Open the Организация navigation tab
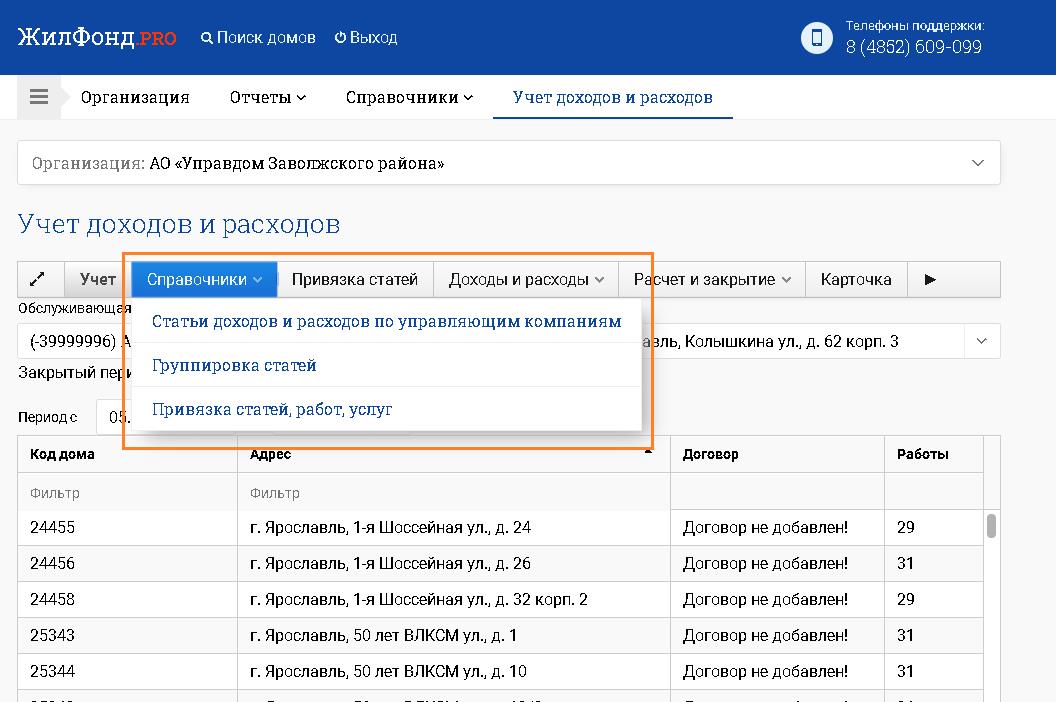 point(135,97)
